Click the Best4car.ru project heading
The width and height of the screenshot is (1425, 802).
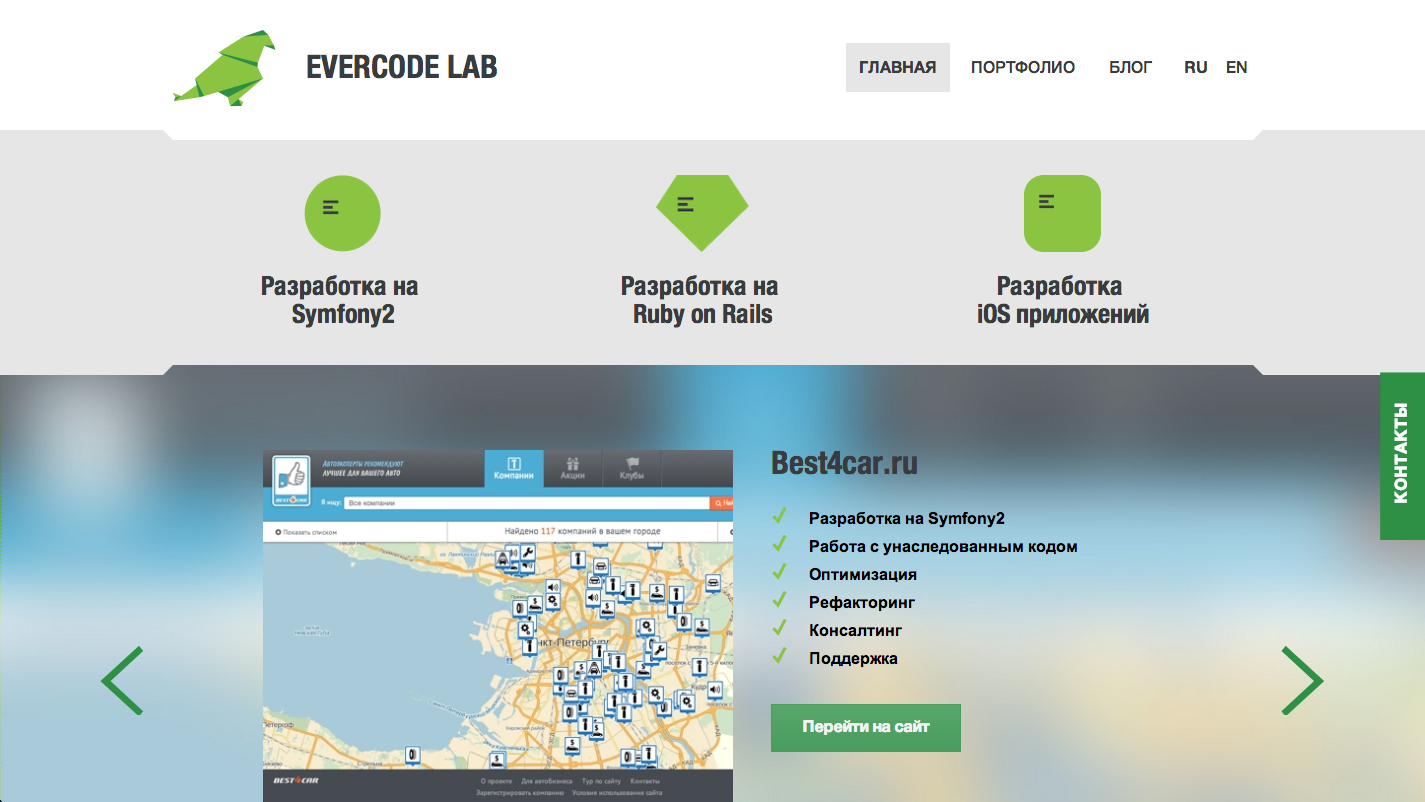coord(844,463)
